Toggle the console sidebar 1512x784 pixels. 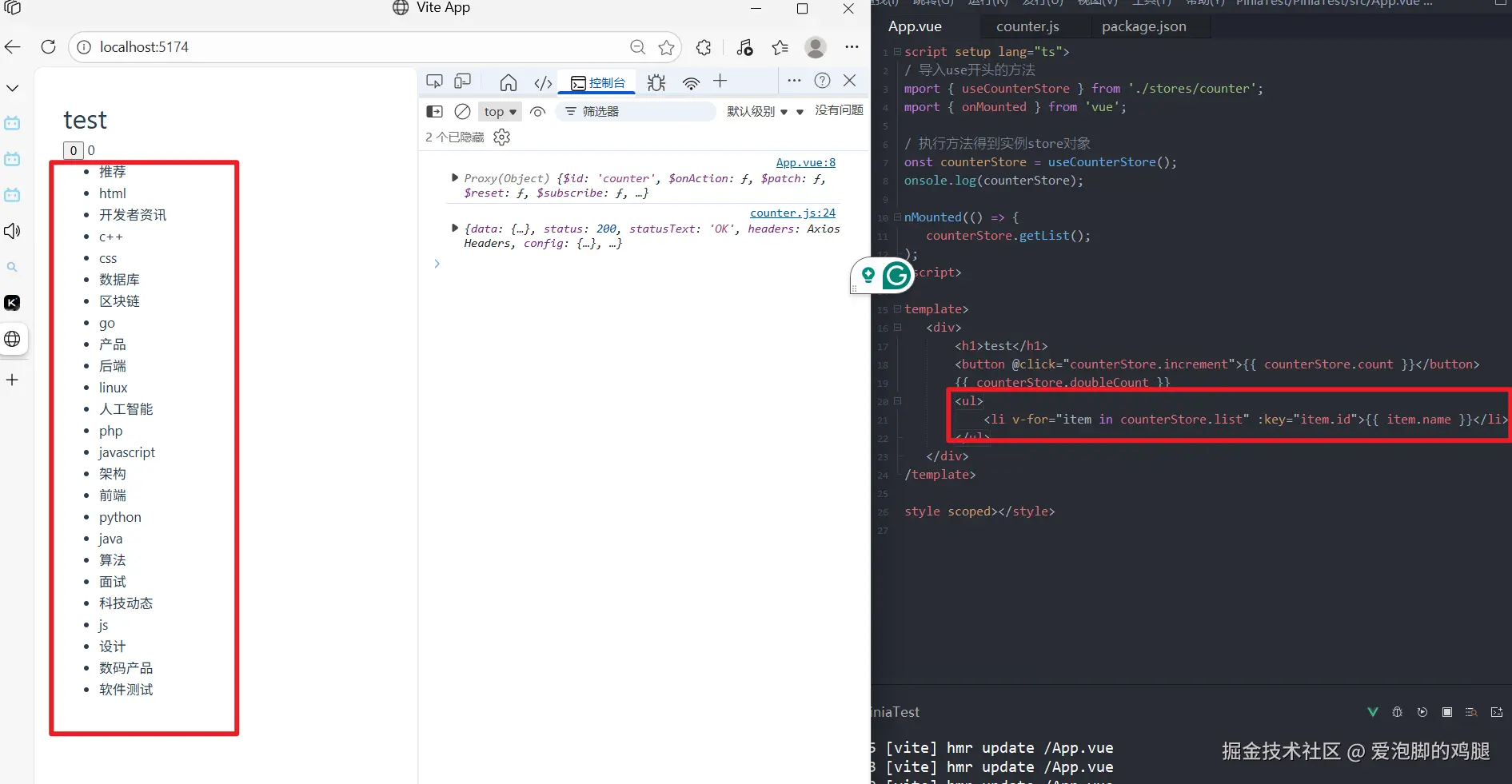pos(434,112)
